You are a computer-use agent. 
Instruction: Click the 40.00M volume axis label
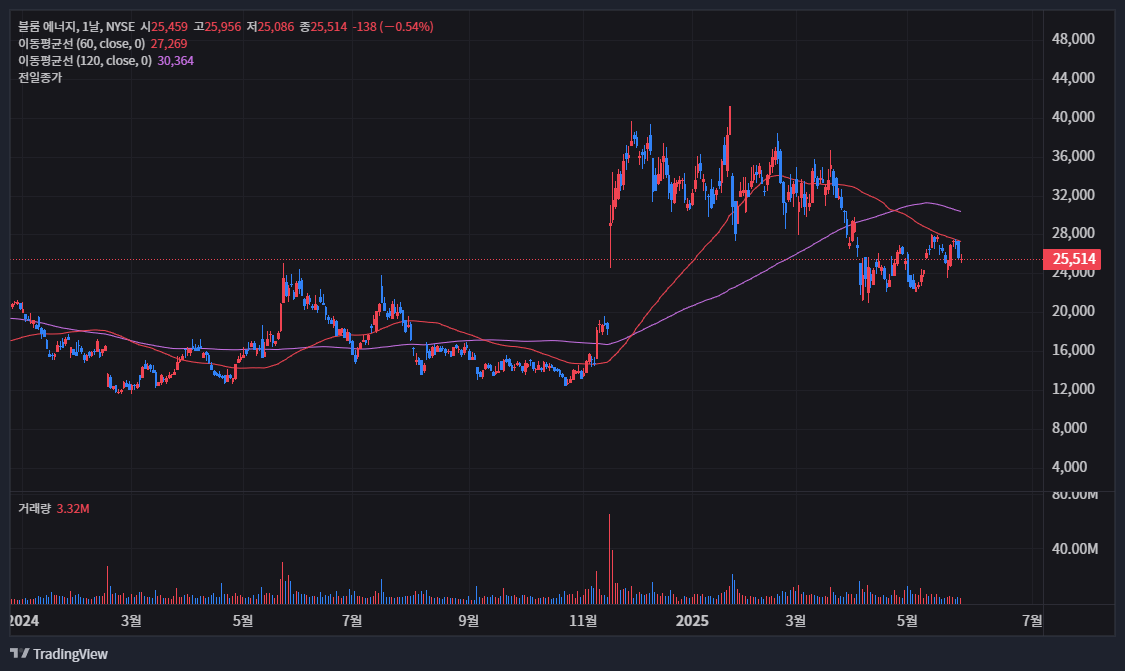tap(1075, 549)
